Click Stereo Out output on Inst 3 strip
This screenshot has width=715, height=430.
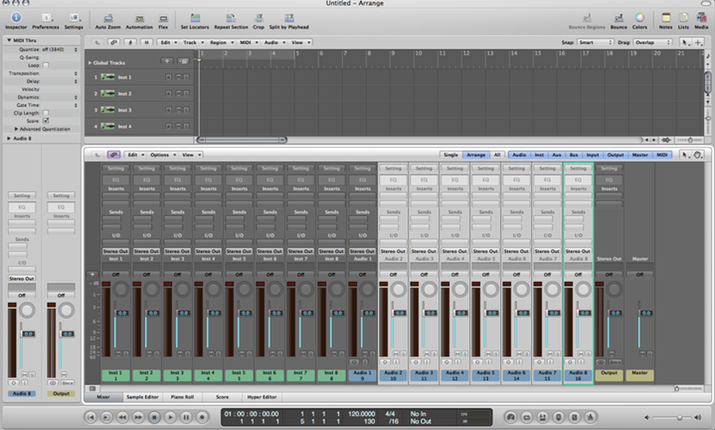pos(177,251)
